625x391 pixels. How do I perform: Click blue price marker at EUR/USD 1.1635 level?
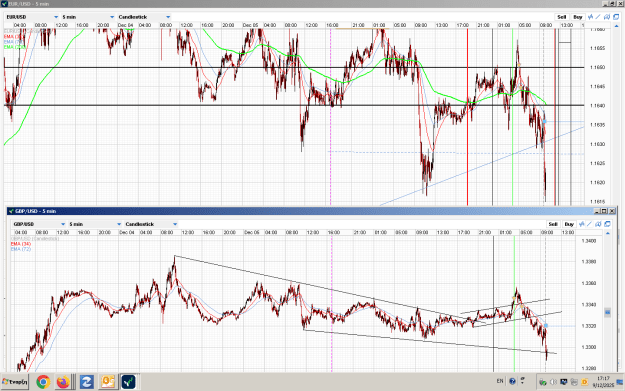pos(544,121)
